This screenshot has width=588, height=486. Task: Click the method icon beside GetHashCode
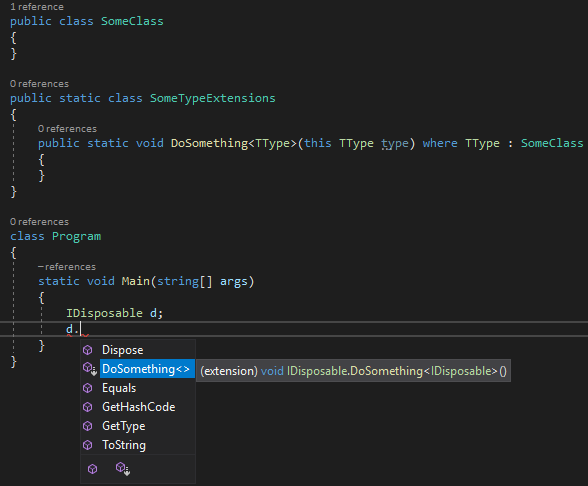coord(88,407)
